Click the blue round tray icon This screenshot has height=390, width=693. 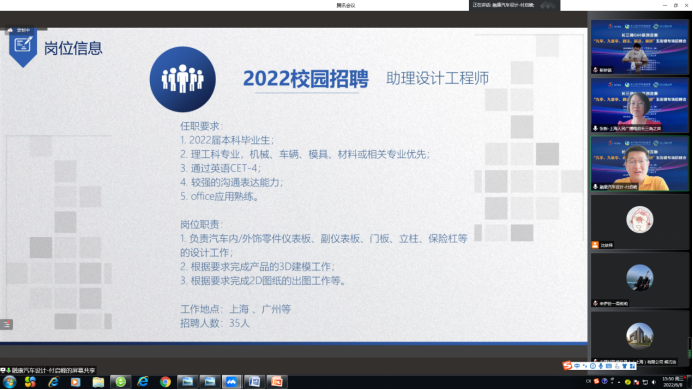click(605, 382)
